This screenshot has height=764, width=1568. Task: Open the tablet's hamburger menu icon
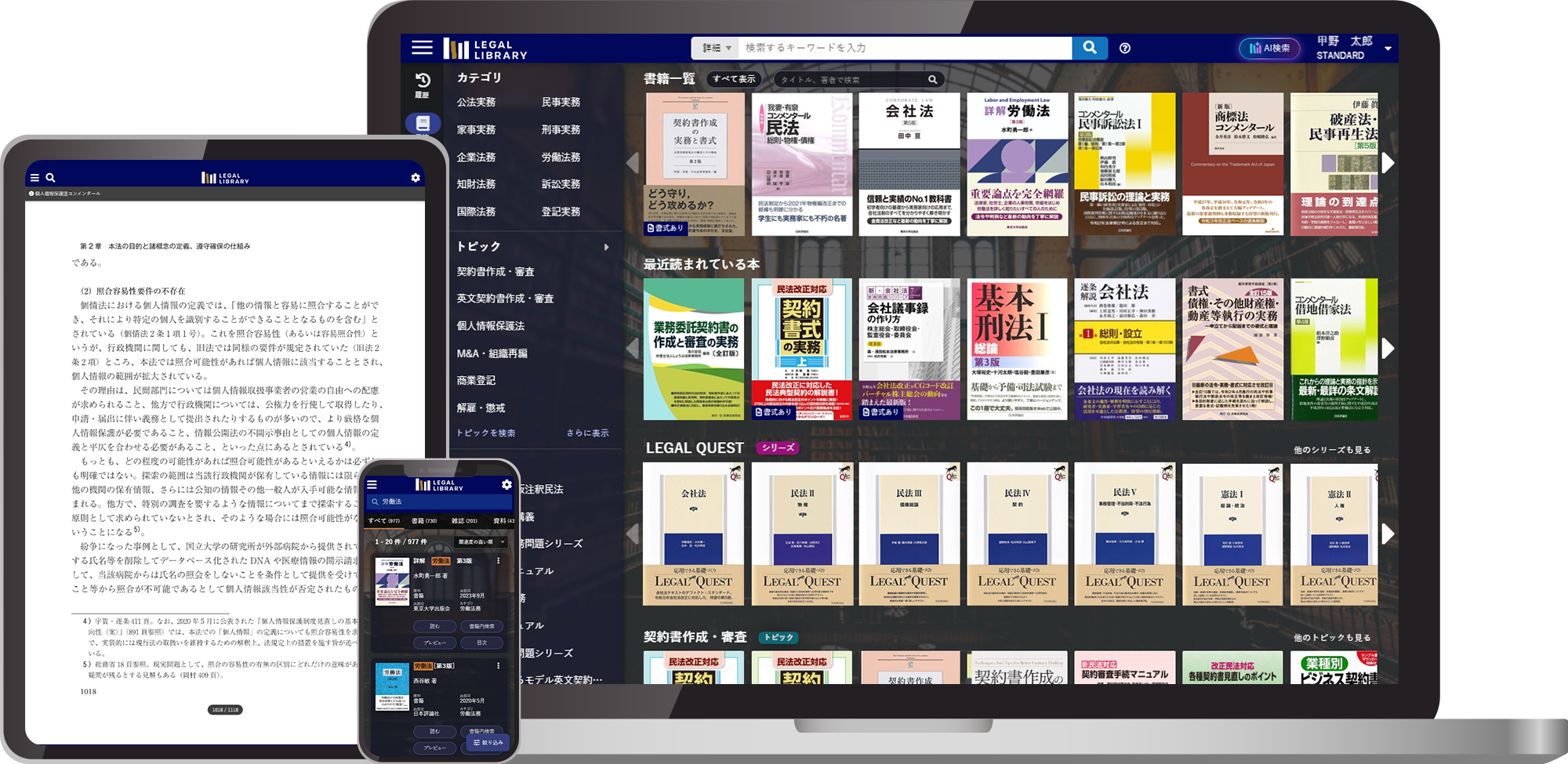point(34,178)
